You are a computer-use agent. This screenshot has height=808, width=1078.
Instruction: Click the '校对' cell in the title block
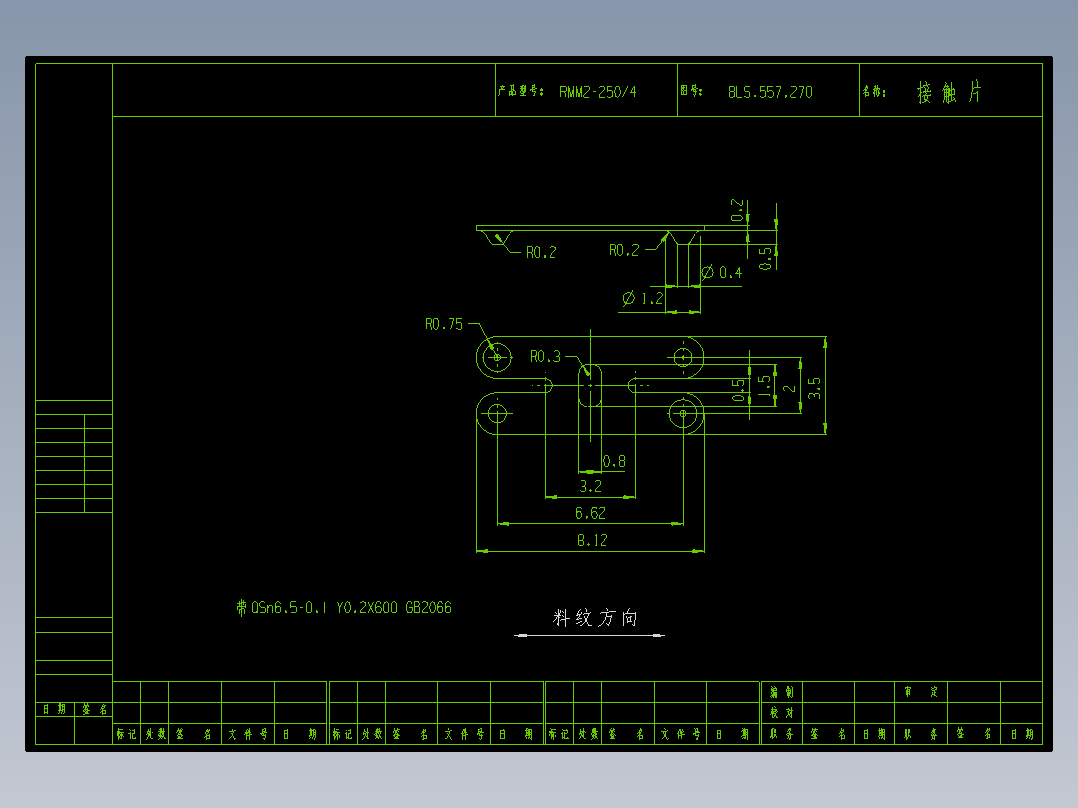point(782,713)
